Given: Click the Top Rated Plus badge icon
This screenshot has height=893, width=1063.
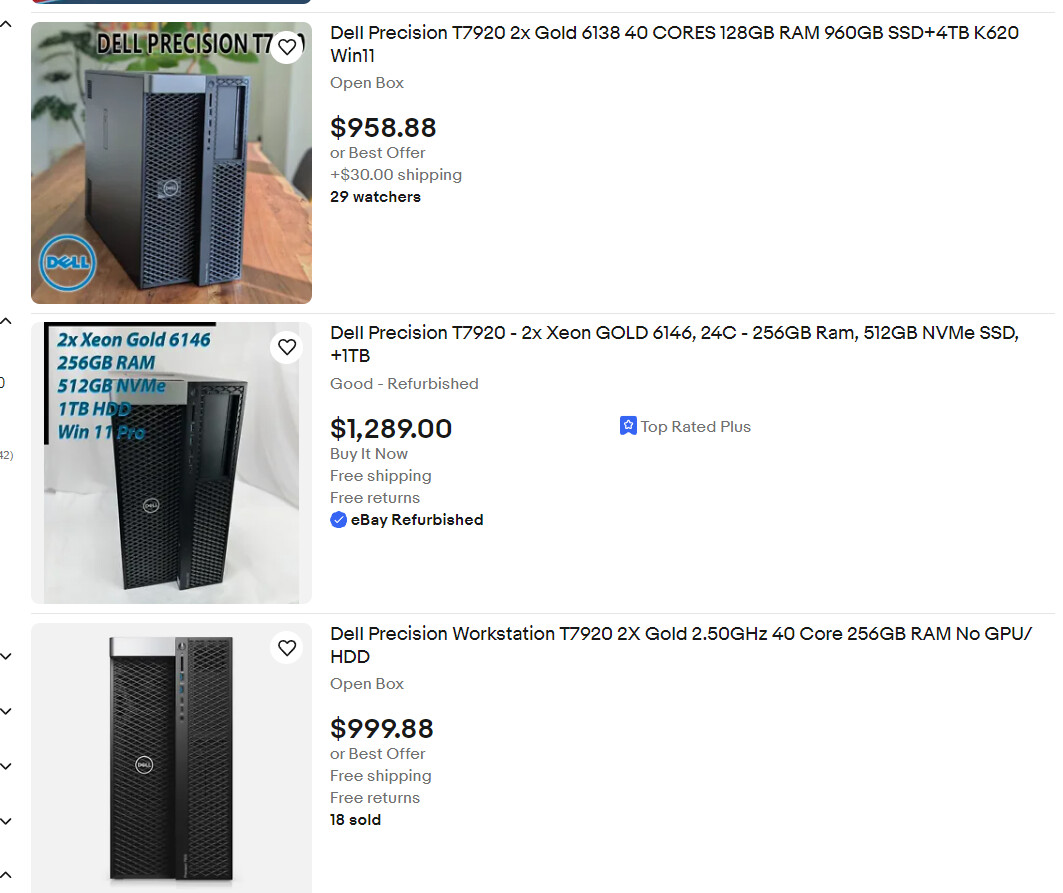Looking at the screenshot, I should click(628, 426).
